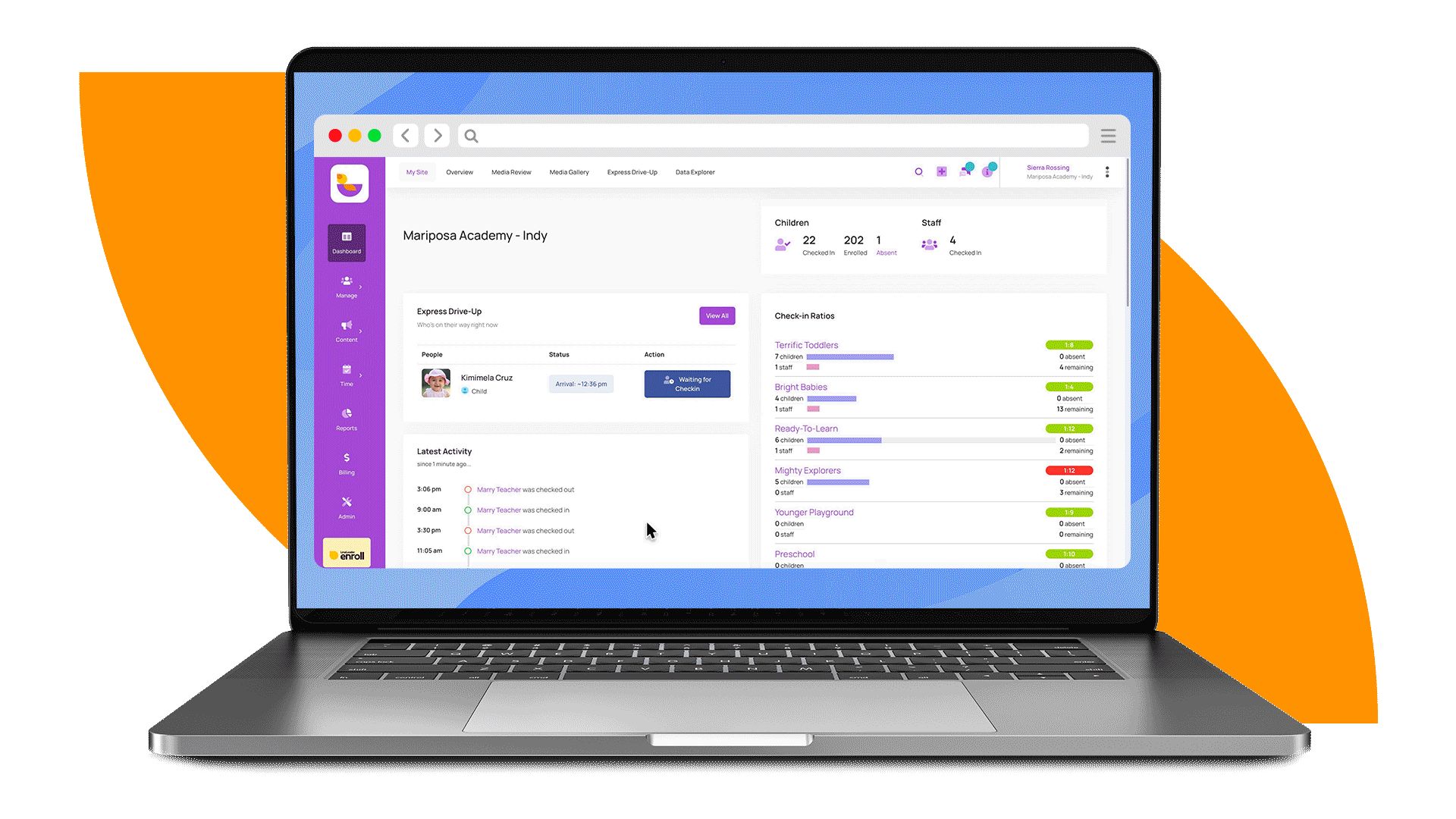
Task: Click the notifications bell icon
Action: click(968, 172)
